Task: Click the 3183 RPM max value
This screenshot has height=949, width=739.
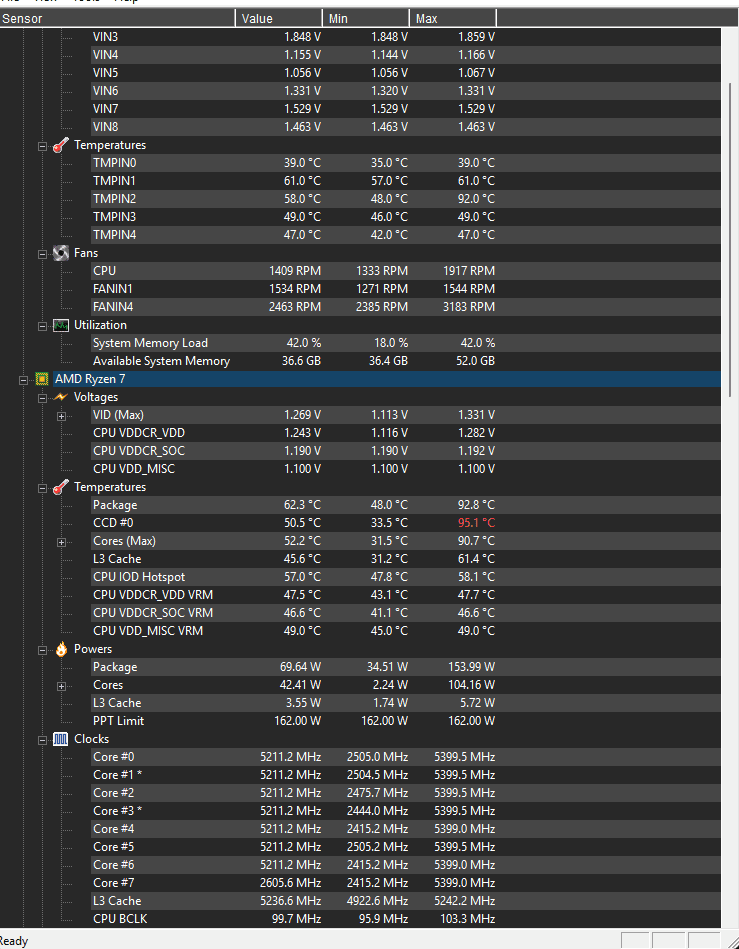Action: (x=469, y=307)
